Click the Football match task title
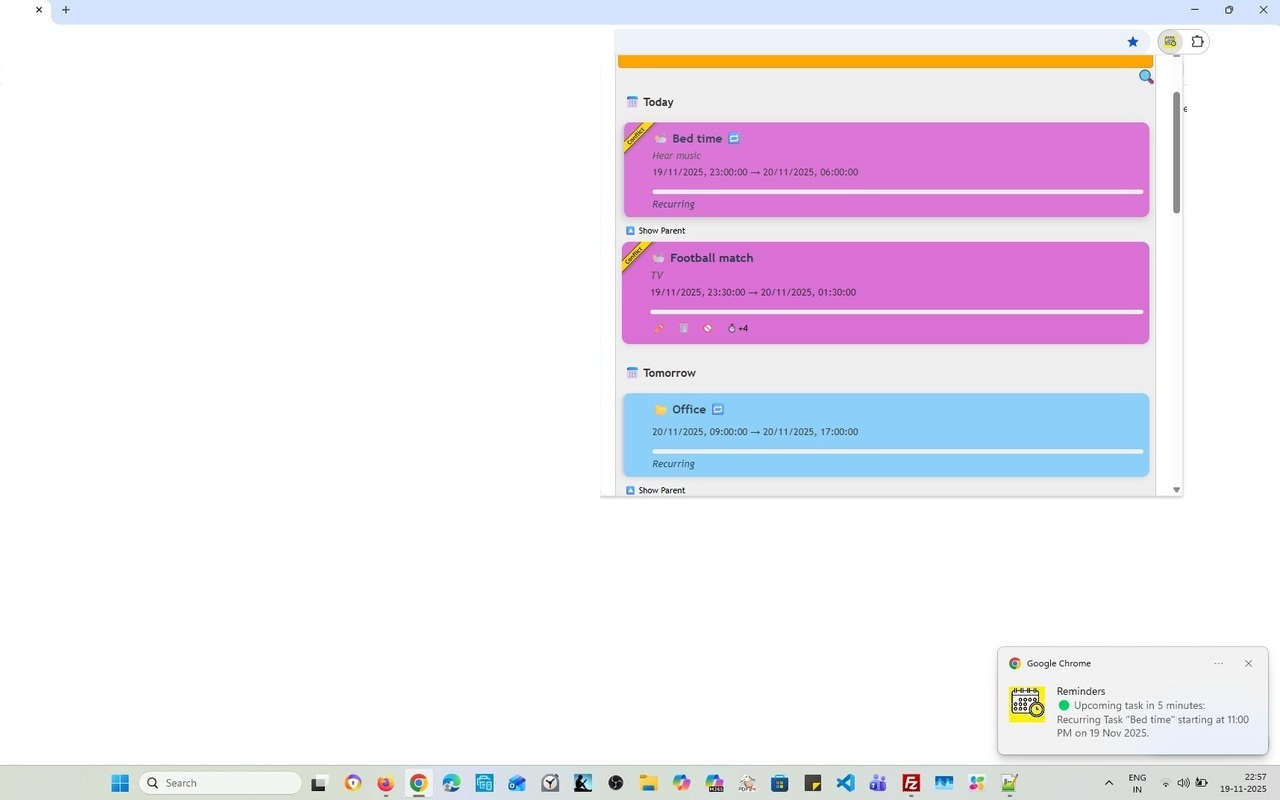Image resolution: width=1280 pixels, height=800 pixels. (x=712, y=258)
